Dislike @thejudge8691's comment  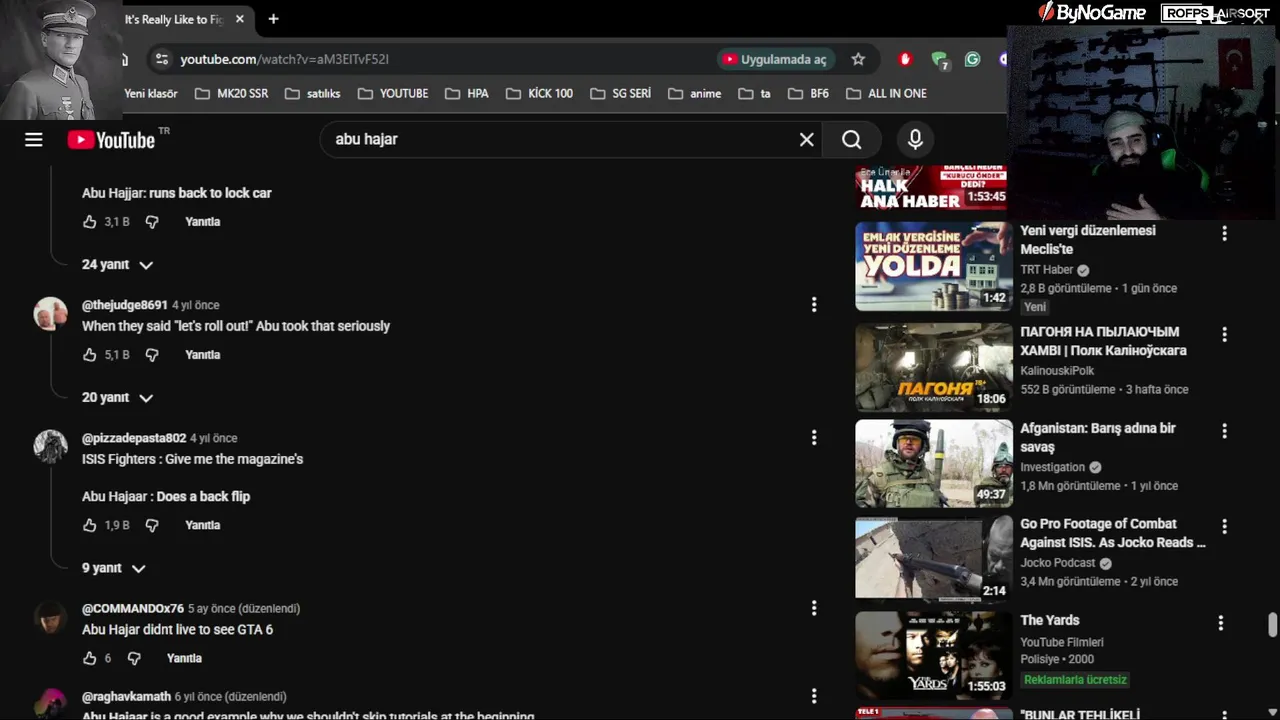tap(152, 355)
